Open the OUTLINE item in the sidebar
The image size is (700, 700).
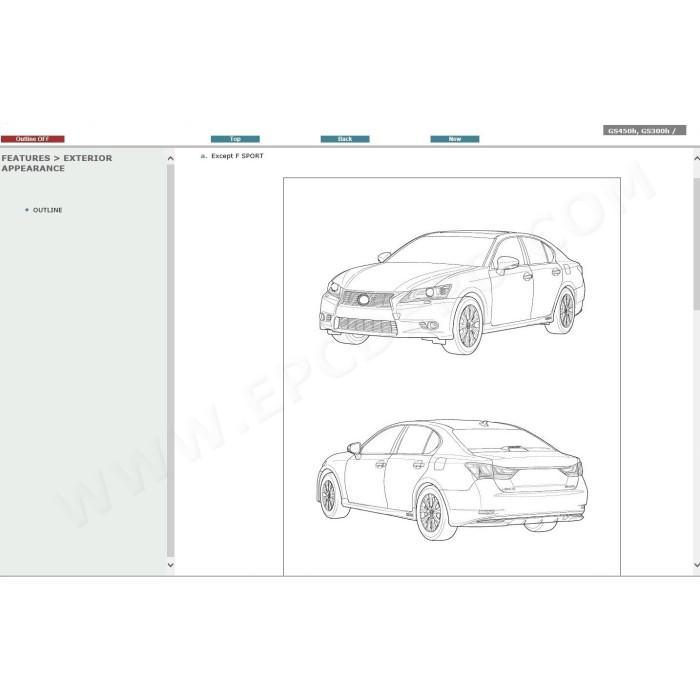point(47,210)
